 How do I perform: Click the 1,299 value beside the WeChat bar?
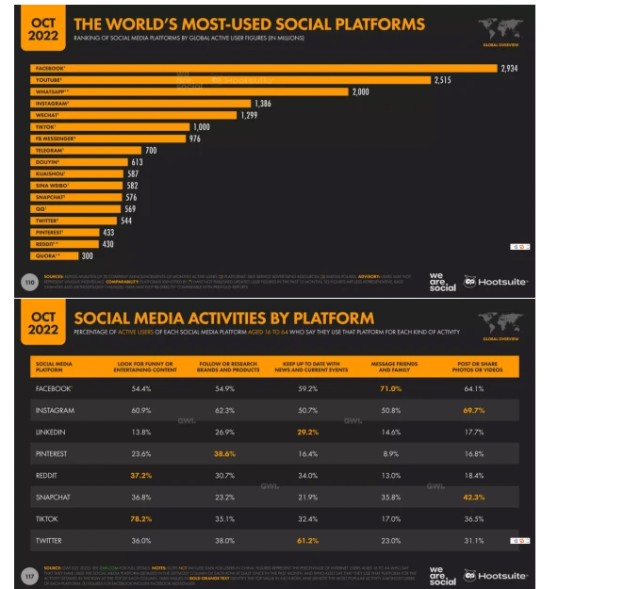click(249, 116)
